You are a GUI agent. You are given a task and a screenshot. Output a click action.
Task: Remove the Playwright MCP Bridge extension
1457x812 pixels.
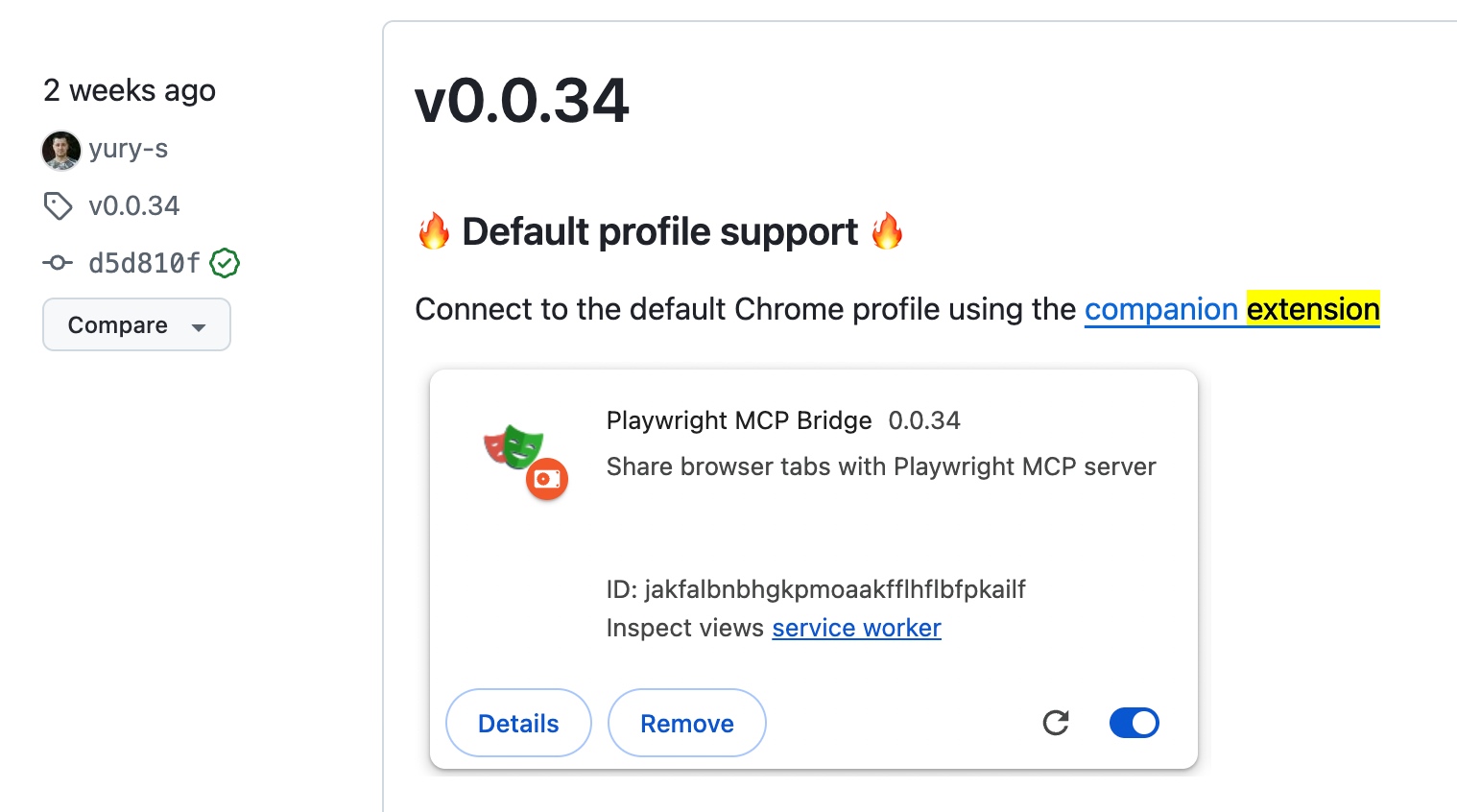pos(687,723)
